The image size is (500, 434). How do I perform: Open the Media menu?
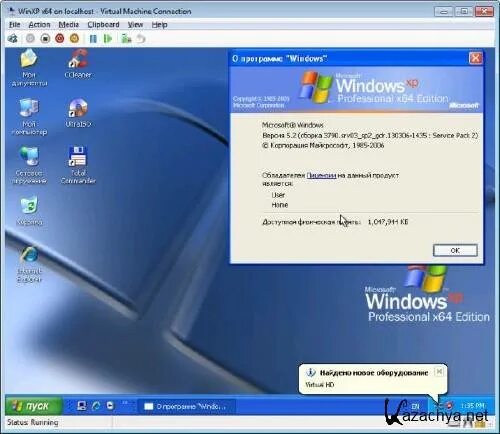coord(69,25)
